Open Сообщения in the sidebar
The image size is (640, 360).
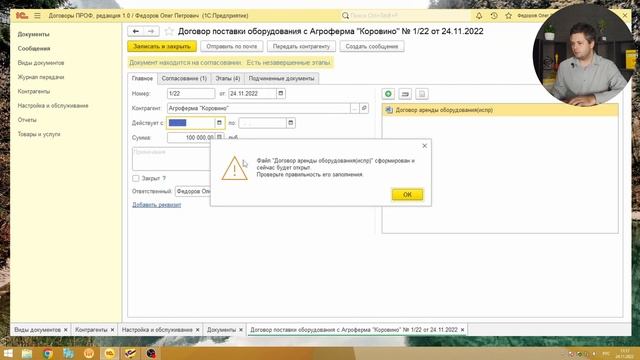tap(34, 49)
